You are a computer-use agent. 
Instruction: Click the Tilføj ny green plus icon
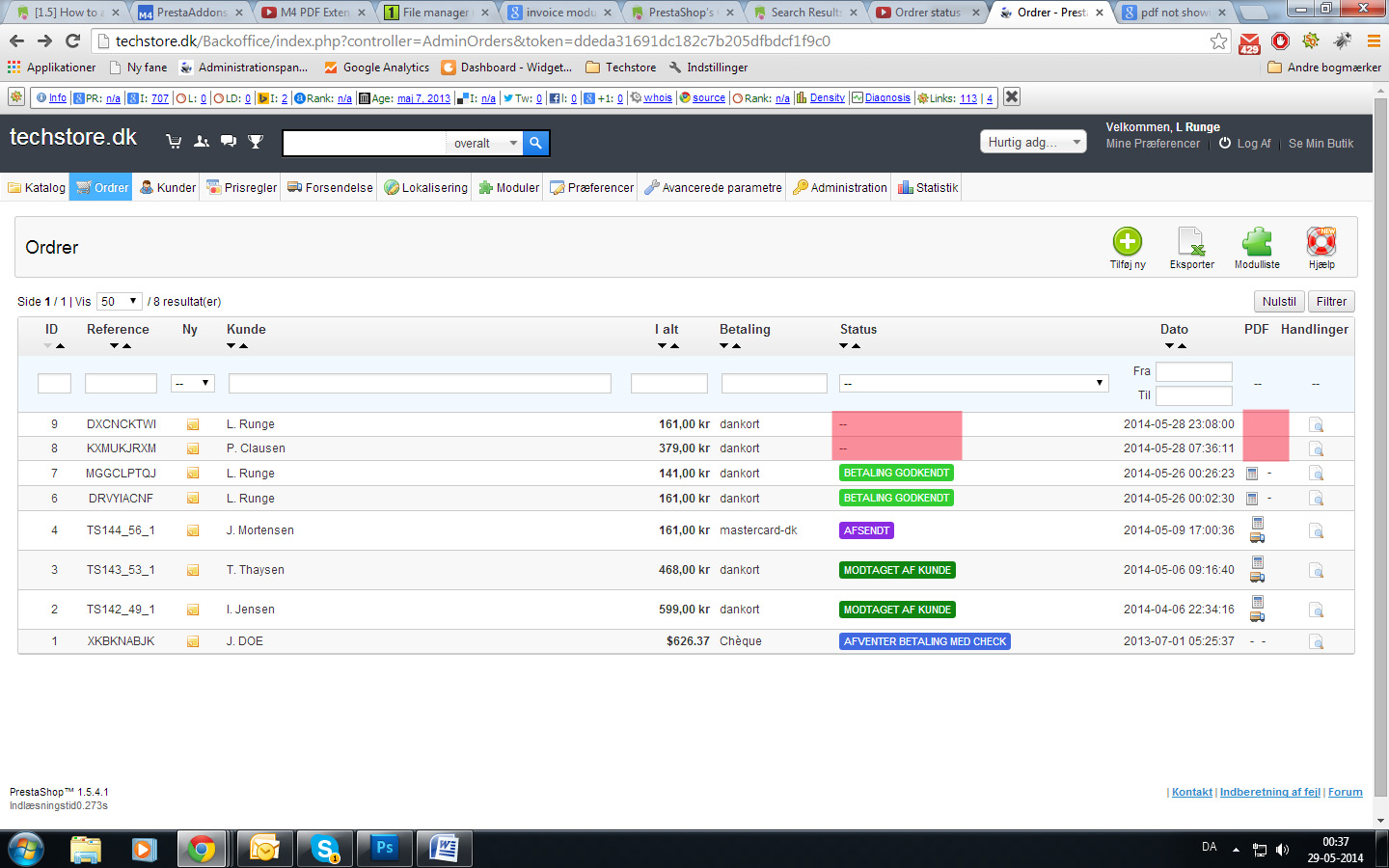[1127, 241]
